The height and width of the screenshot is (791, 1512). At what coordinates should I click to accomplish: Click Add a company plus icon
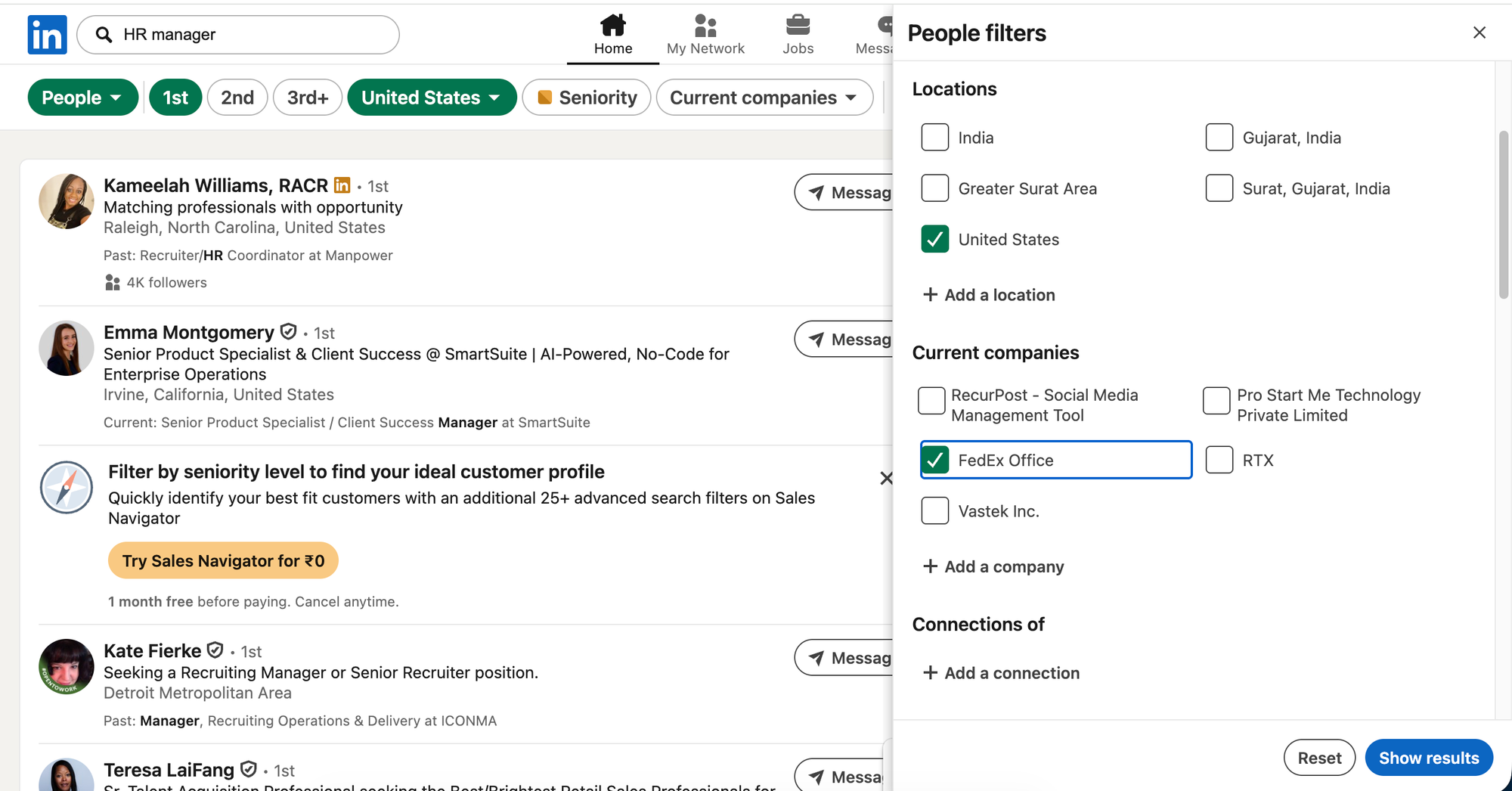click(930, 566)
